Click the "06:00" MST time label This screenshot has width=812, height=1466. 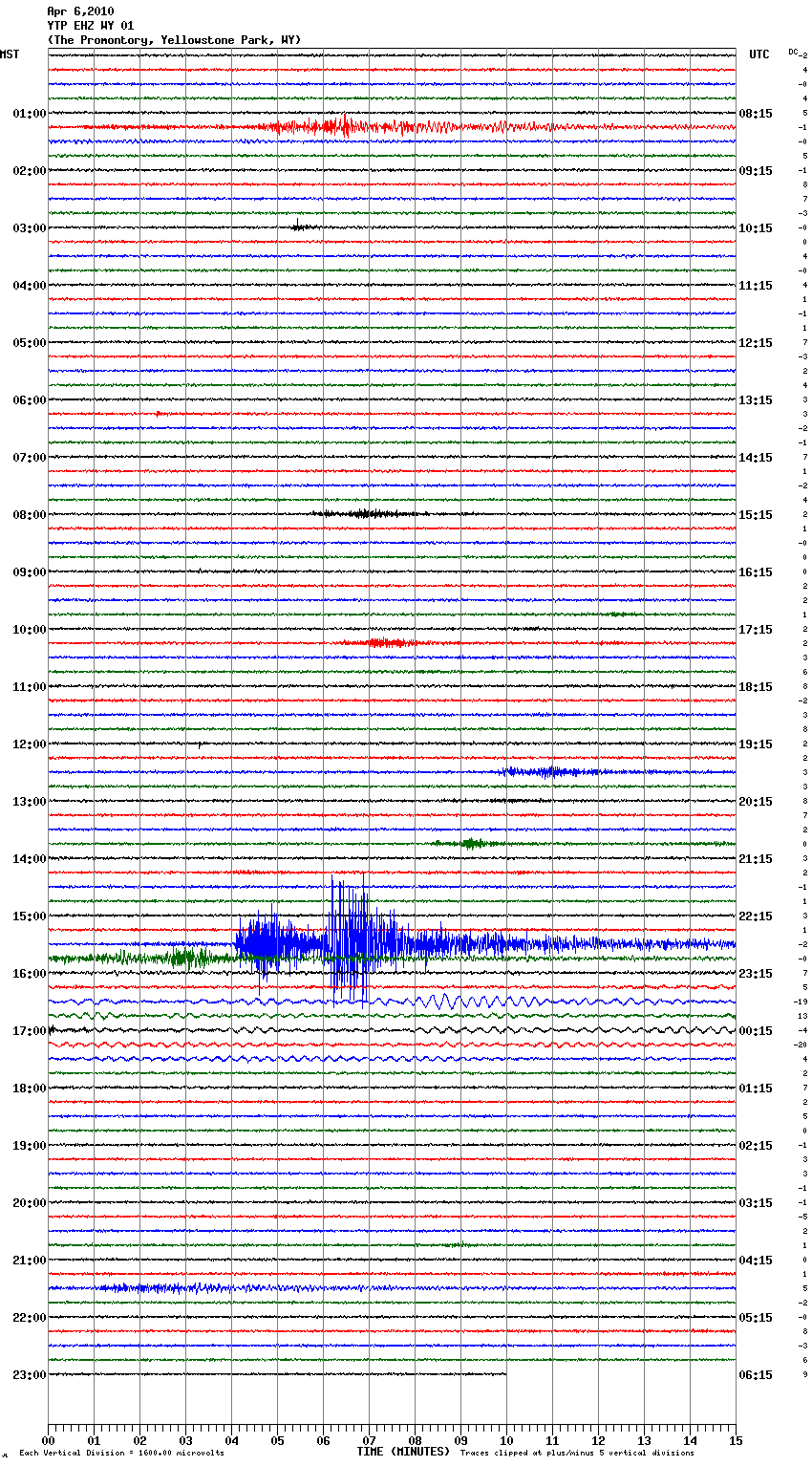click(29, 400)
